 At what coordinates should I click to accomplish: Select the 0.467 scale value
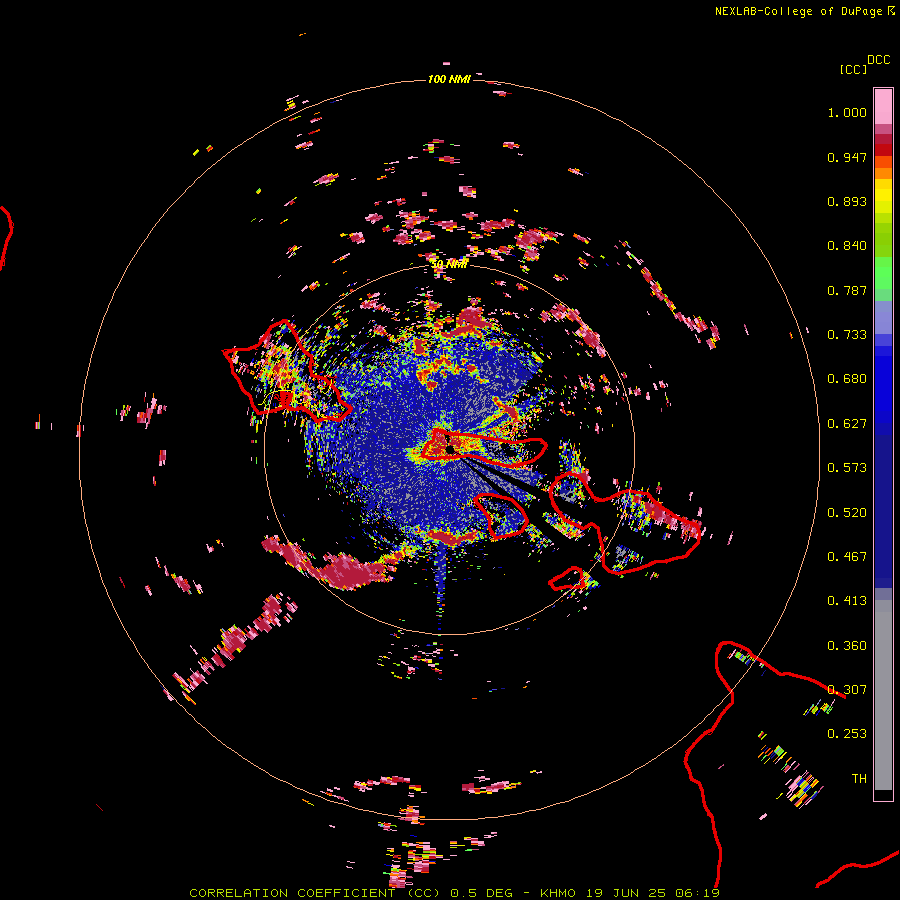[847, 557]
